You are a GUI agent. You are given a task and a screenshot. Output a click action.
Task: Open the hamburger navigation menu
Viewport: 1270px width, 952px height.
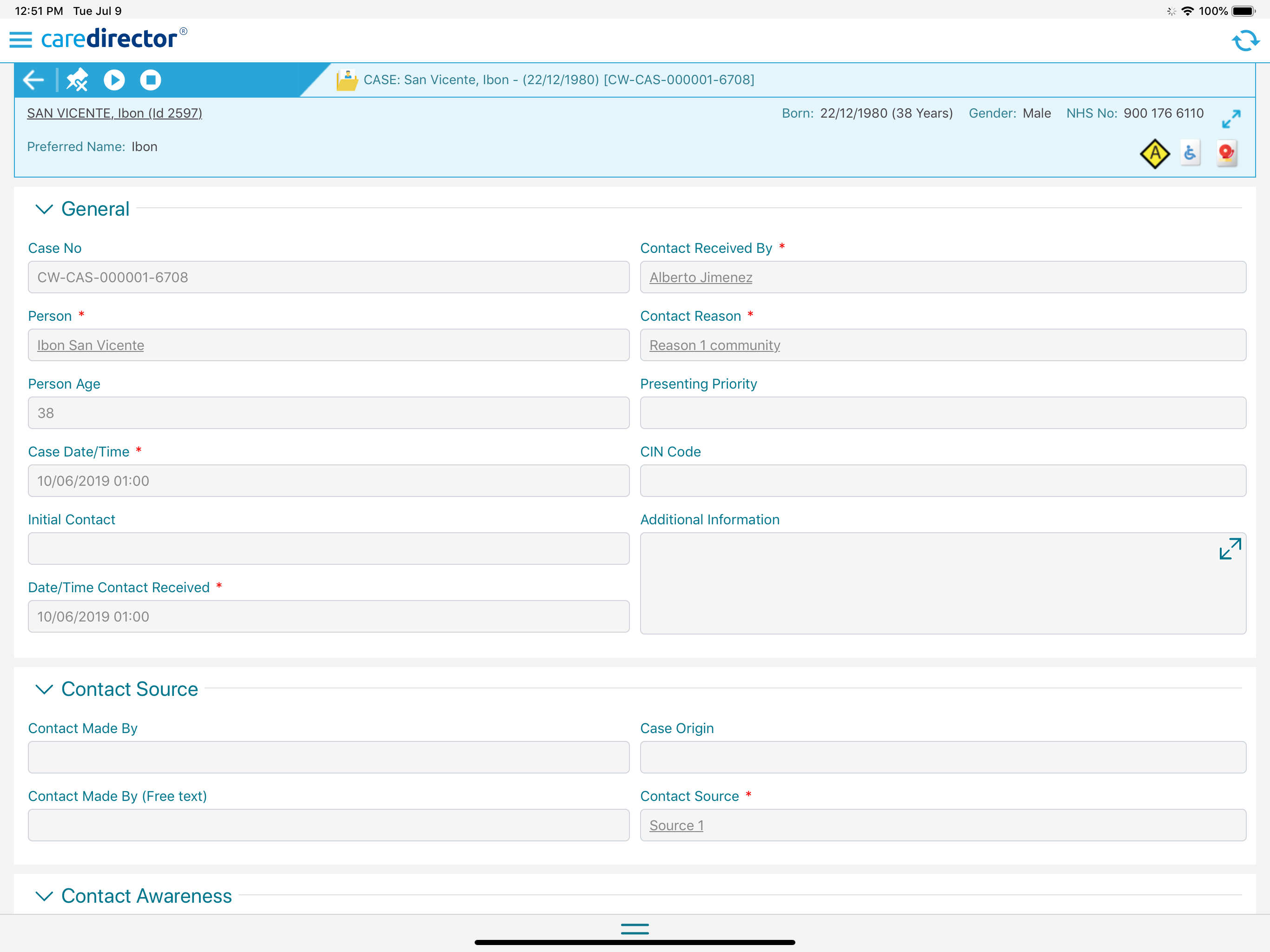[x=20, y=40]
